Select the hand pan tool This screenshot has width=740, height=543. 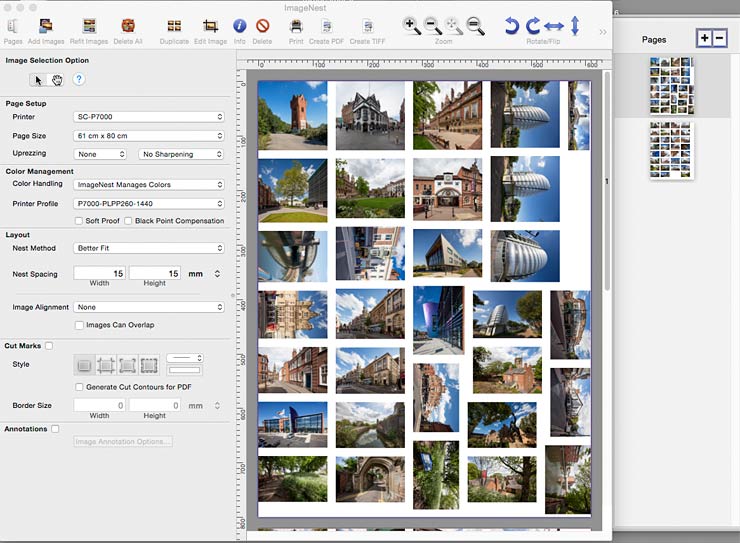pos(57,80)
